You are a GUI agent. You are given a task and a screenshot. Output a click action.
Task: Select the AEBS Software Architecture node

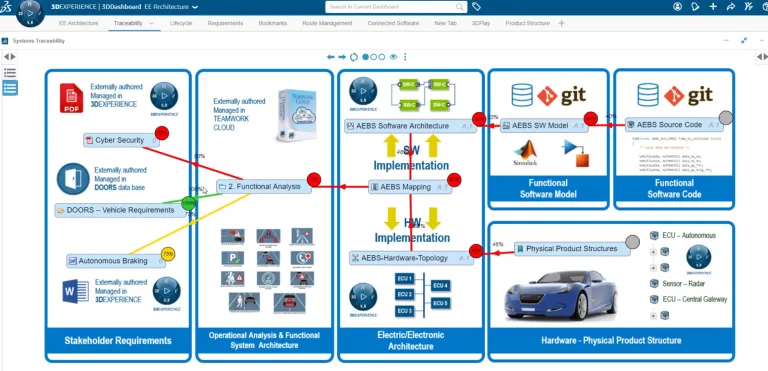410,126
